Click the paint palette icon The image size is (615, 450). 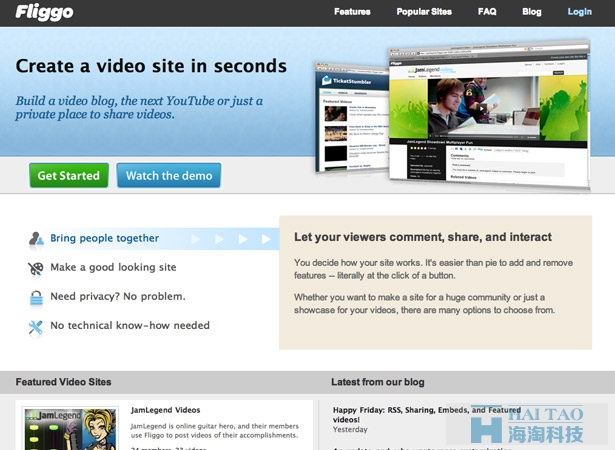coord(36,268)
